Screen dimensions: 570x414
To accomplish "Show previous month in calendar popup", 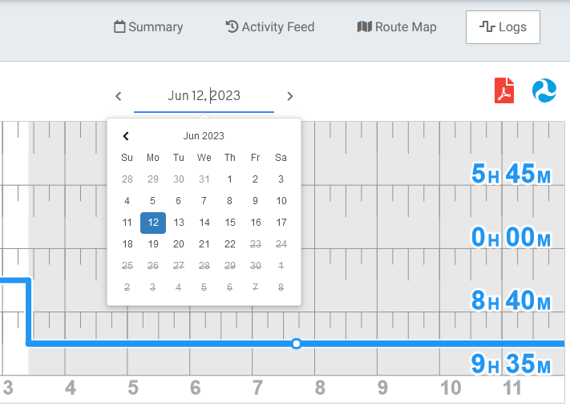I will [x=126, y=136].
